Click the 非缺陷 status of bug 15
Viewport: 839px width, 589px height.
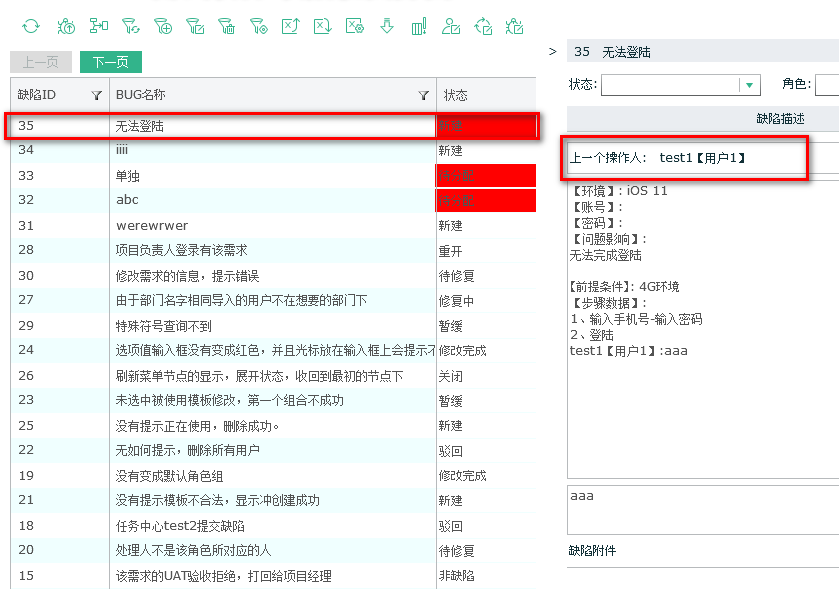(x=456, y=576)
